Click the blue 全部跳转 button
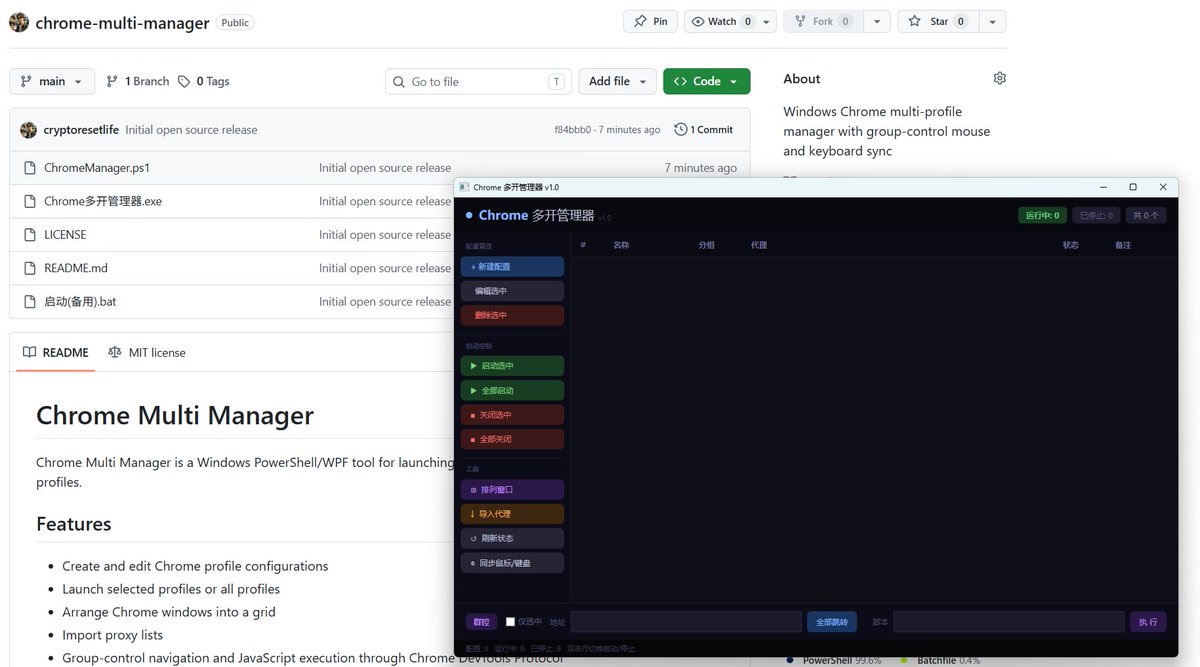The height and width of the screenshot is (667, 1200). 832,622
